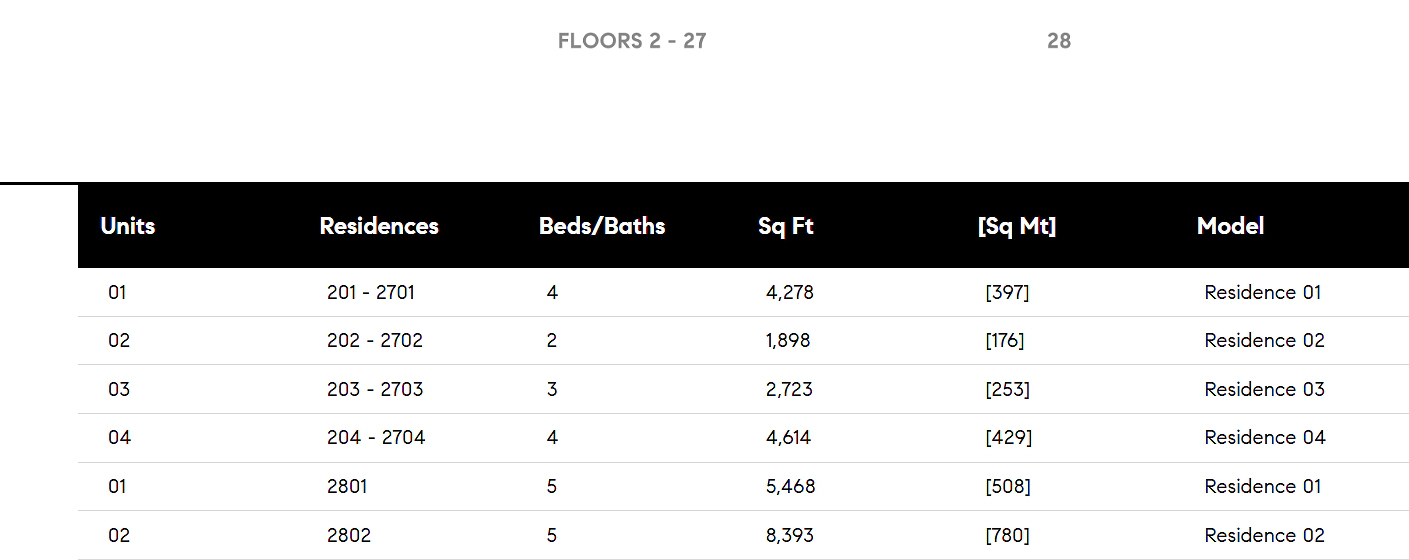This screenshot has width=1409, height=560.
Task: Click the 8,393 square feet value
Action: tap(790, 535)
